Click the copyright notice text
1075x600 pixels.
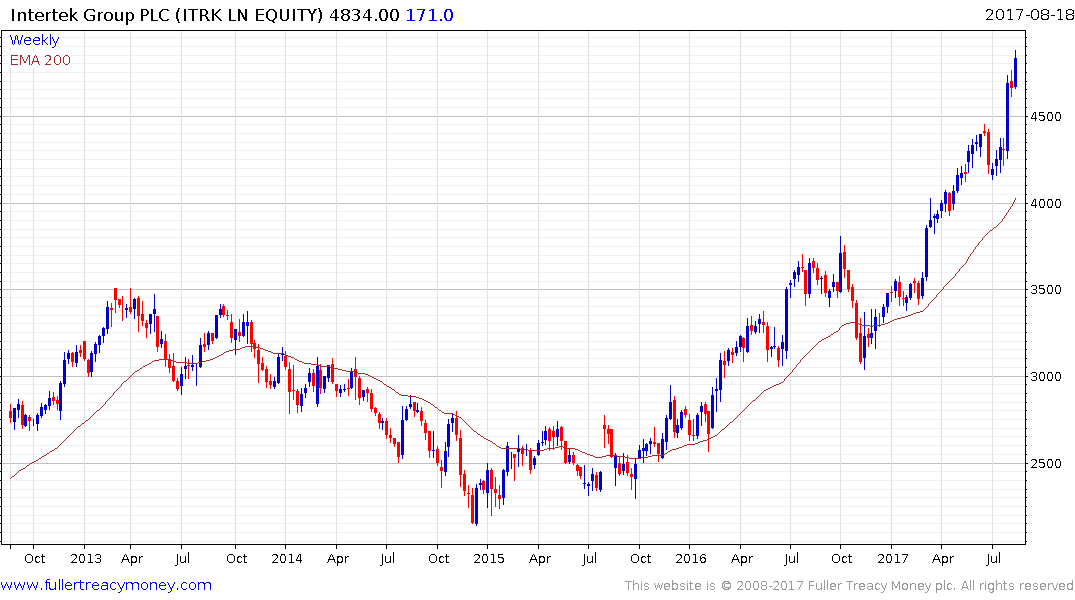click(x=849, y=586)
